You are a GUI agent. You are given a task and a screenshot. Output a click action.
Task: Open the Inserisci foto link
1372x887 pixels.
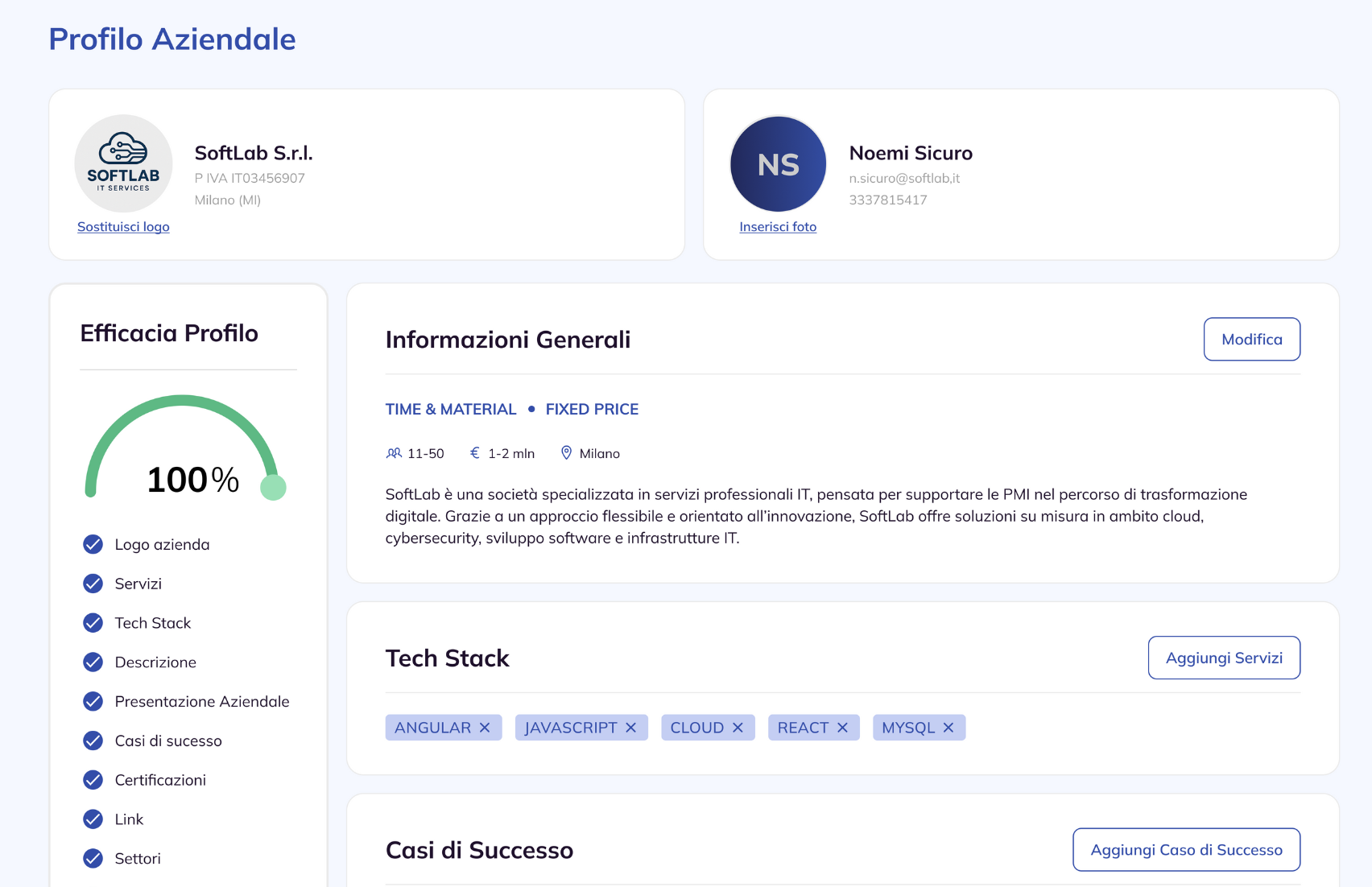[778, 227]
